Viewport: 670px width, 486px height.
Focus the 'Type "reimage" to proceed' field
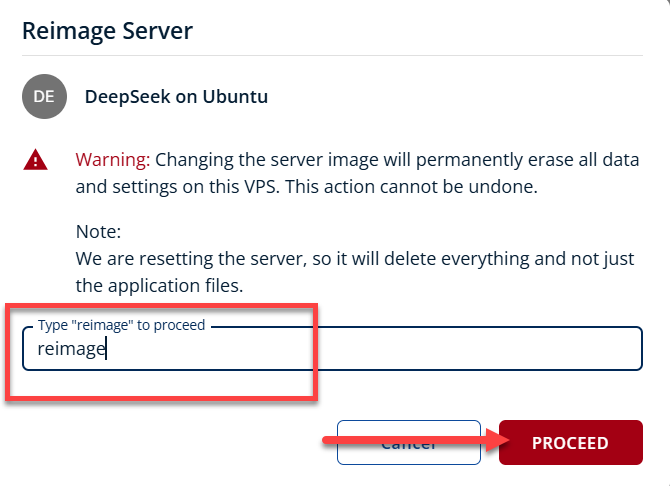332,348
